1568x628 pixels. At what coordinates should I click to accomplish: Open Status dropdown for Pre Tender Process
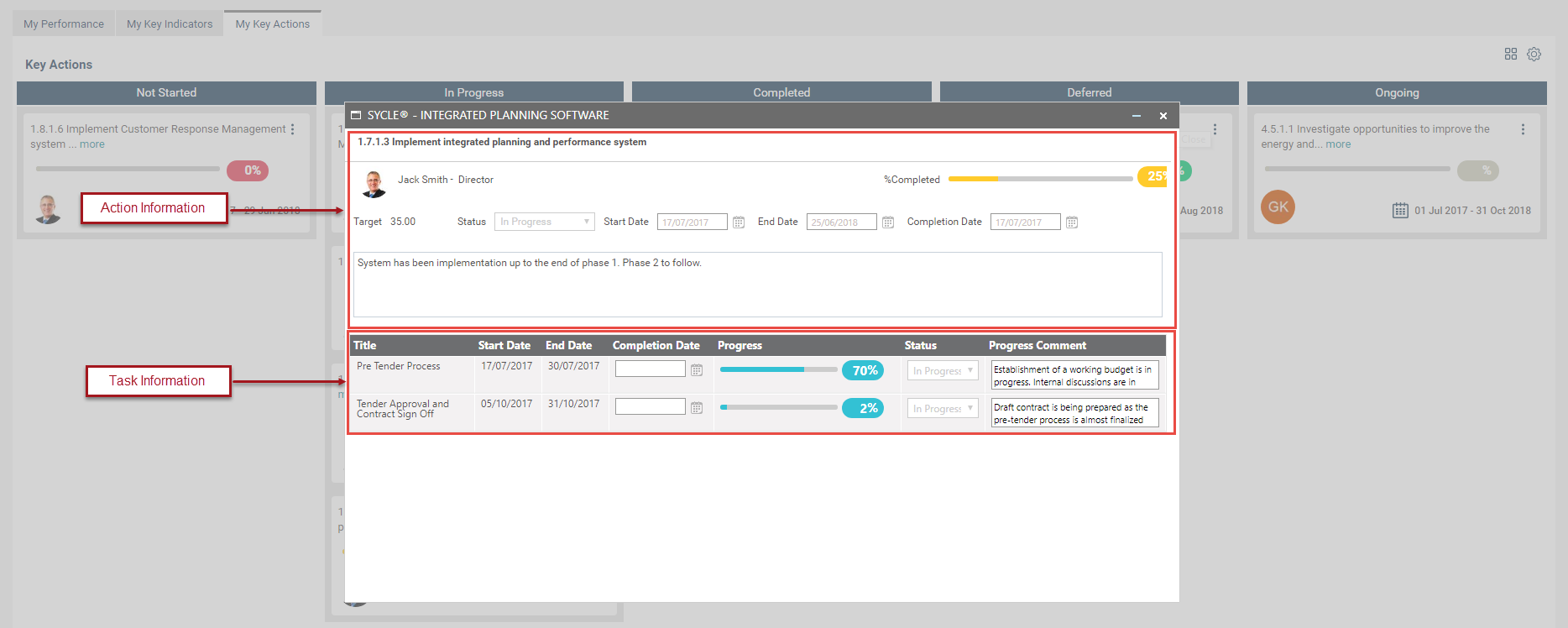tap(943, 370)
